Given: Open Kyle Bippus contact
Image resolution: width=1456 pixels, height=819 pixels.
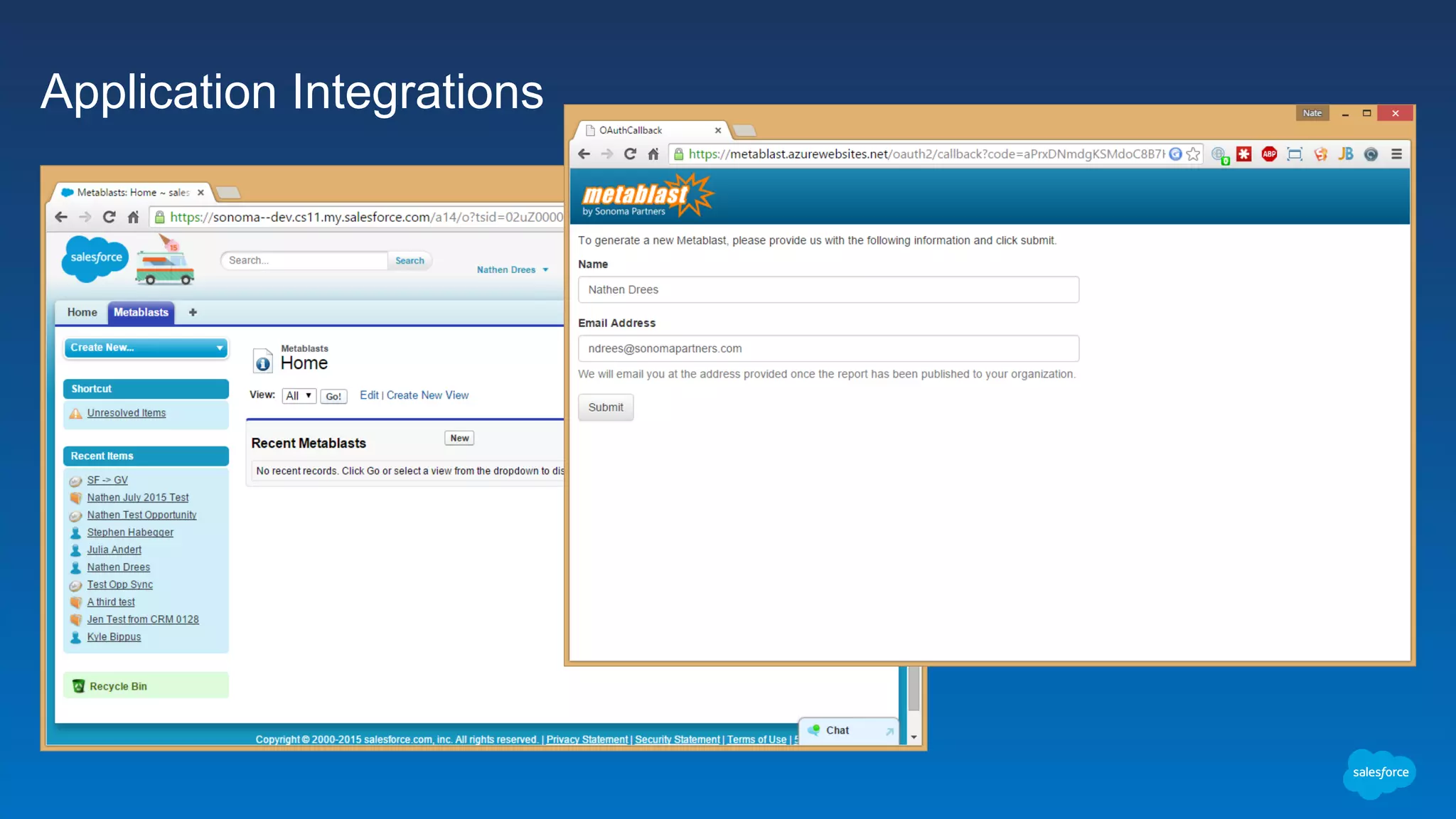Looking at the screenshot, I should click(114, 637).
